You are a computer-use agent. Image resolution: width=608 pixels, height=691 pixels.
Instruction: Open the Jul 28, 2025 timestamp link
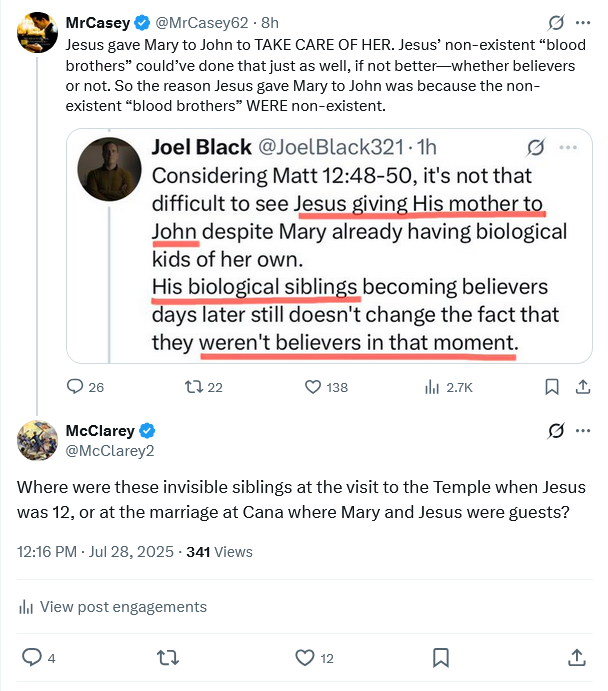pos(126,551)
